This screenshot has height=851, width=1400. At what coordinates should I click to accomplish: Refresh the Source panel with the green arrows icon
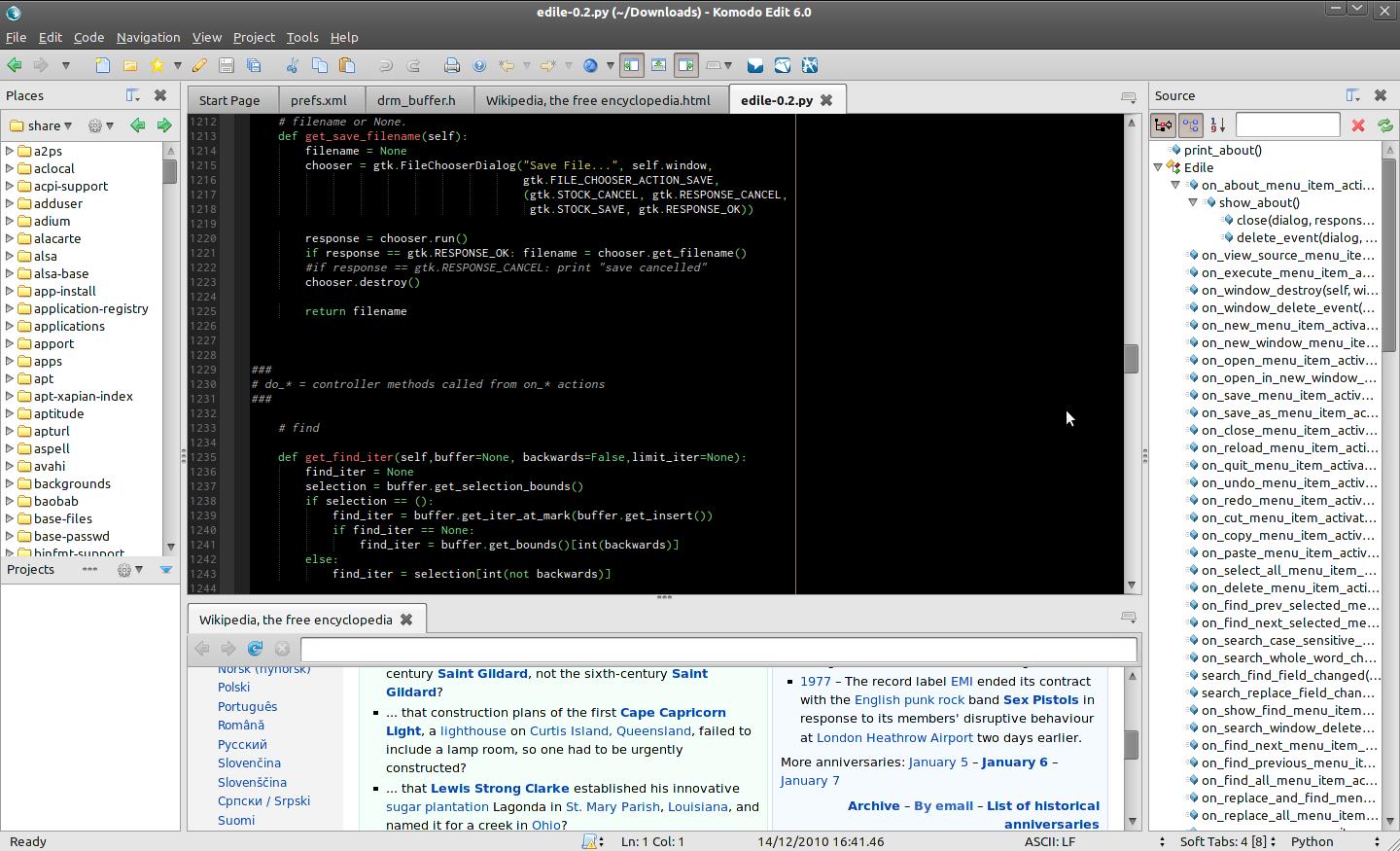(x=1384, y=124)
